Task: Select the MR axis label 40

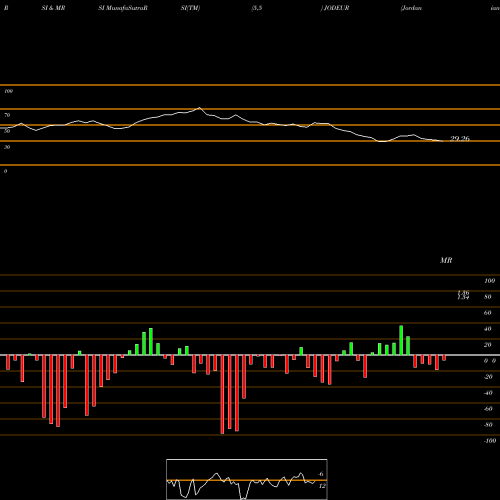Action: pyautogui.click(x=488, y=329)
